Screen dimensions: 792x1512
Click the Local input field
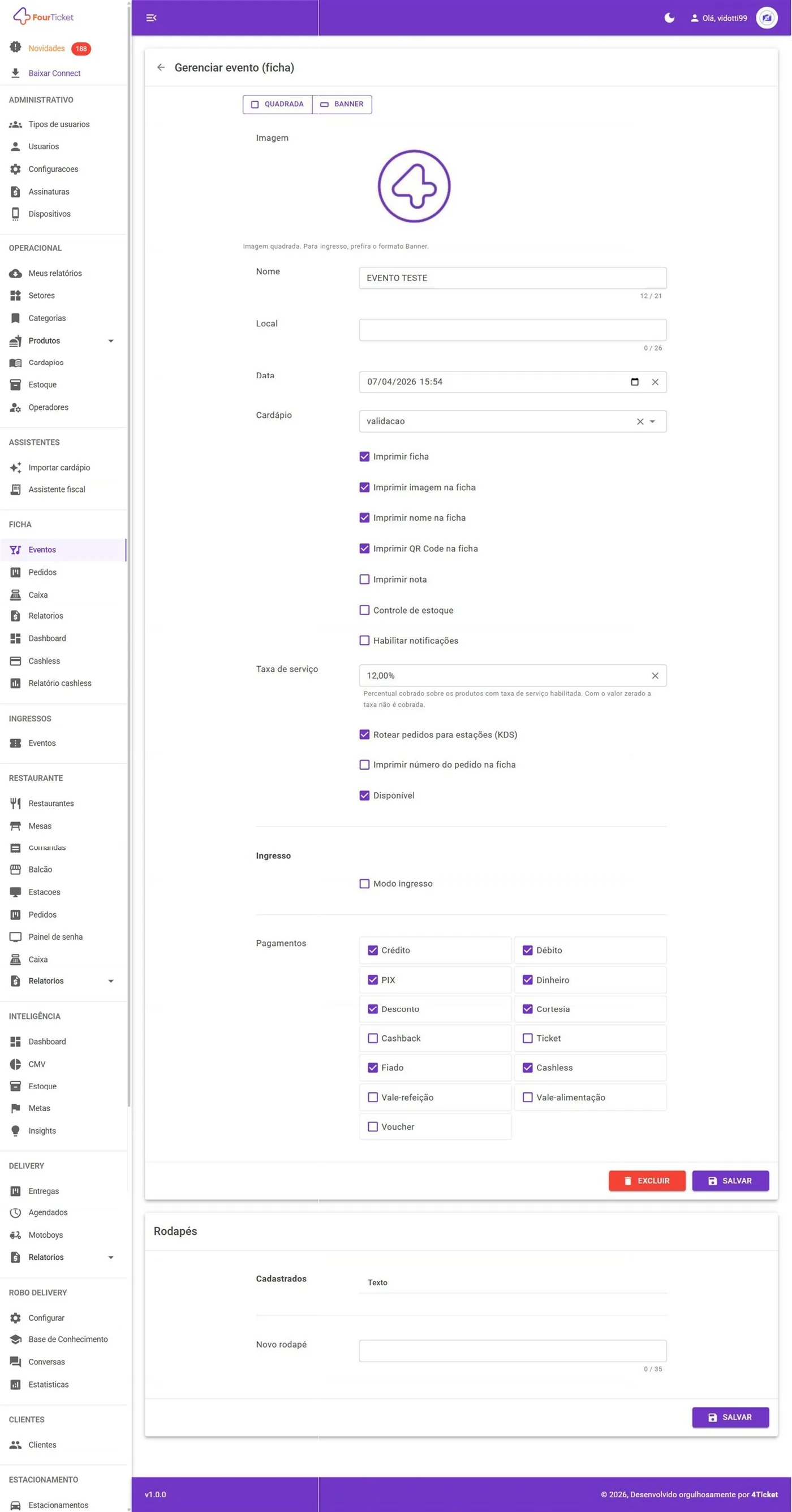(x=512, y=330)
